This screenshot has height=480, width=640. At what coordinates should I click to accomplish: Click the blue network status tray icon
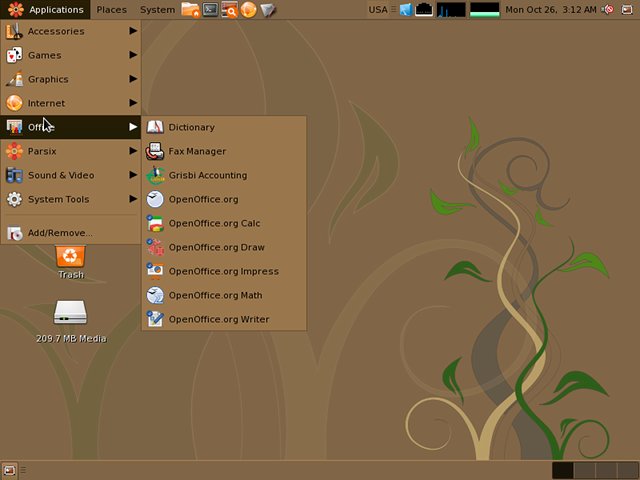pos(406,9)
